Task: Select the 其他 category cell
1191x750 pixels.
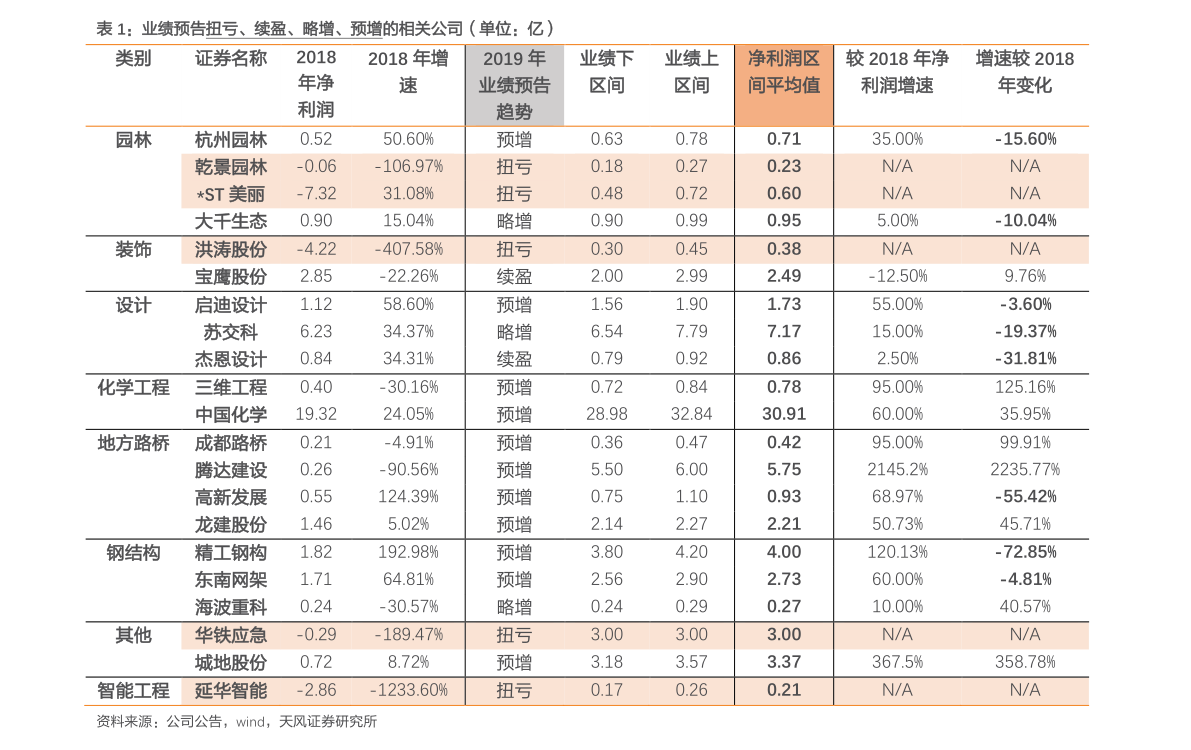Action: pos(133,635)
